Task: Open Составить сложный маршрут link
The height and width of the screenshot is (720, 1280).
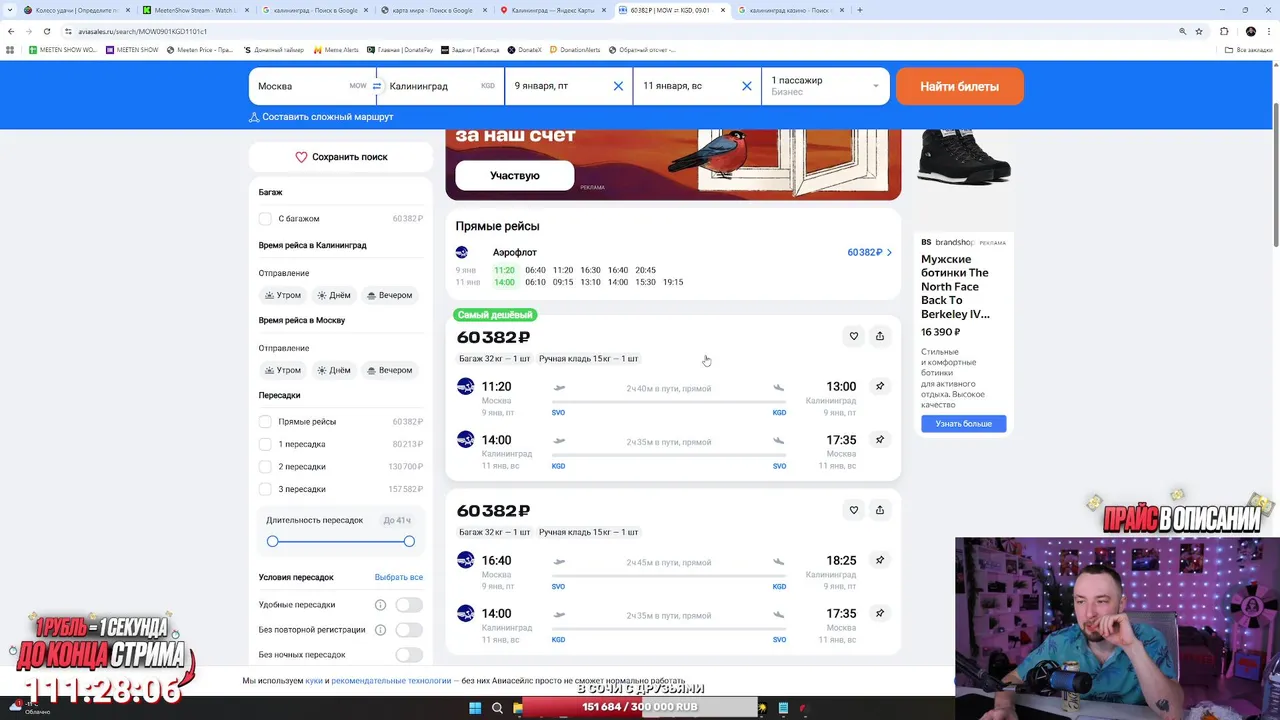Action: 321,117
